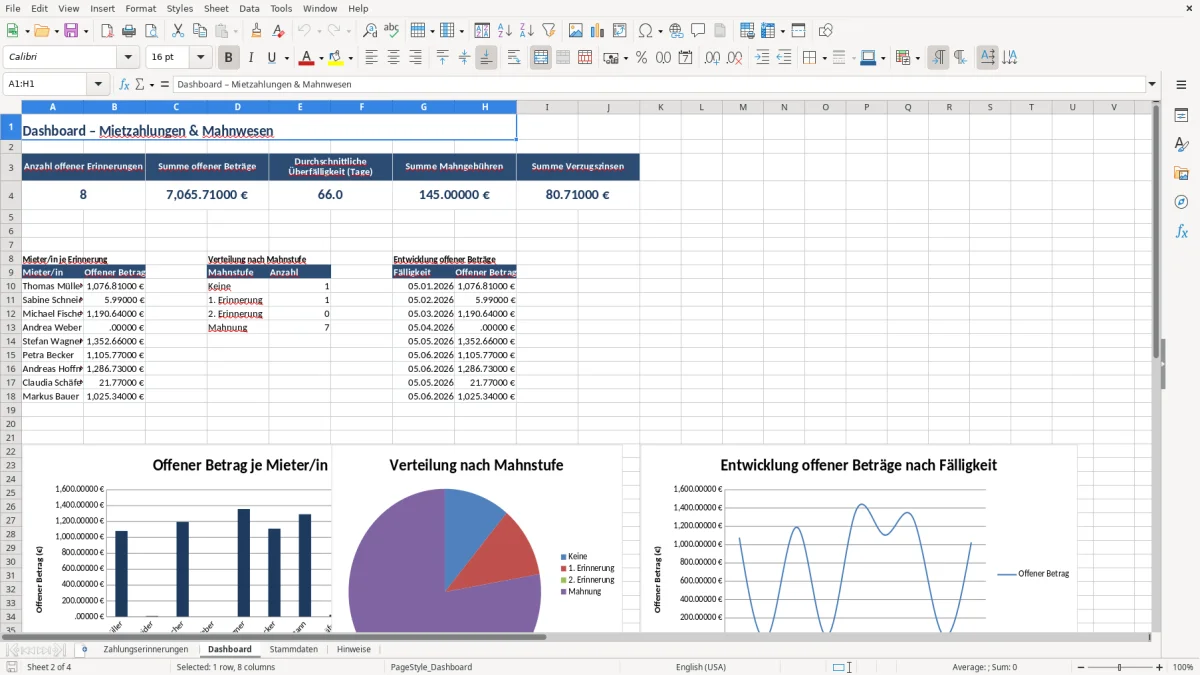Toggle Left-to-Right text direction
Screen dimensions: 1200x675
938,58
